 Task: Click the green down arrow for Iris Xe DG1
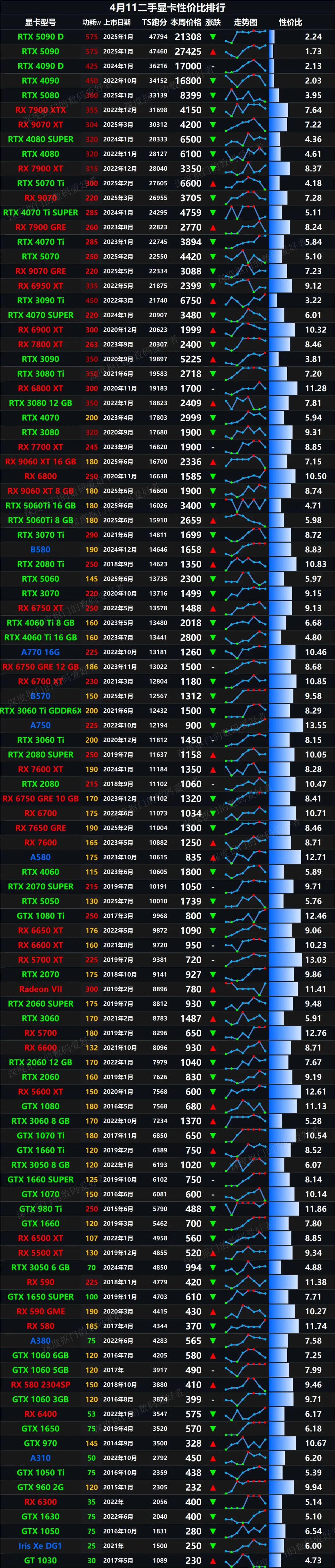pos(213,1546)
